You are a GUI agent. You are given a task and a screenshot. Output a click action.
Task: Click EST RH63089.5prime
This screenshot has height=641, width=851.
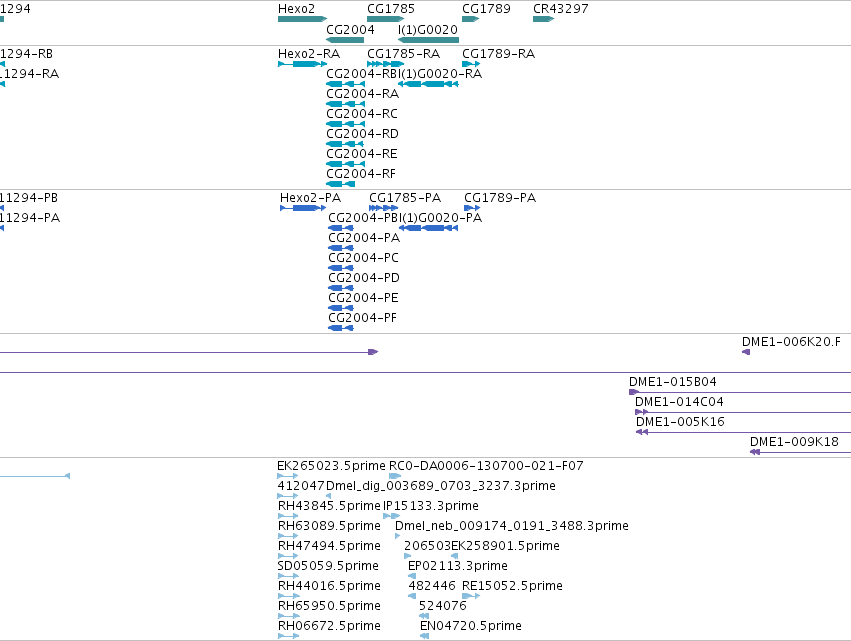coord(329,526)
